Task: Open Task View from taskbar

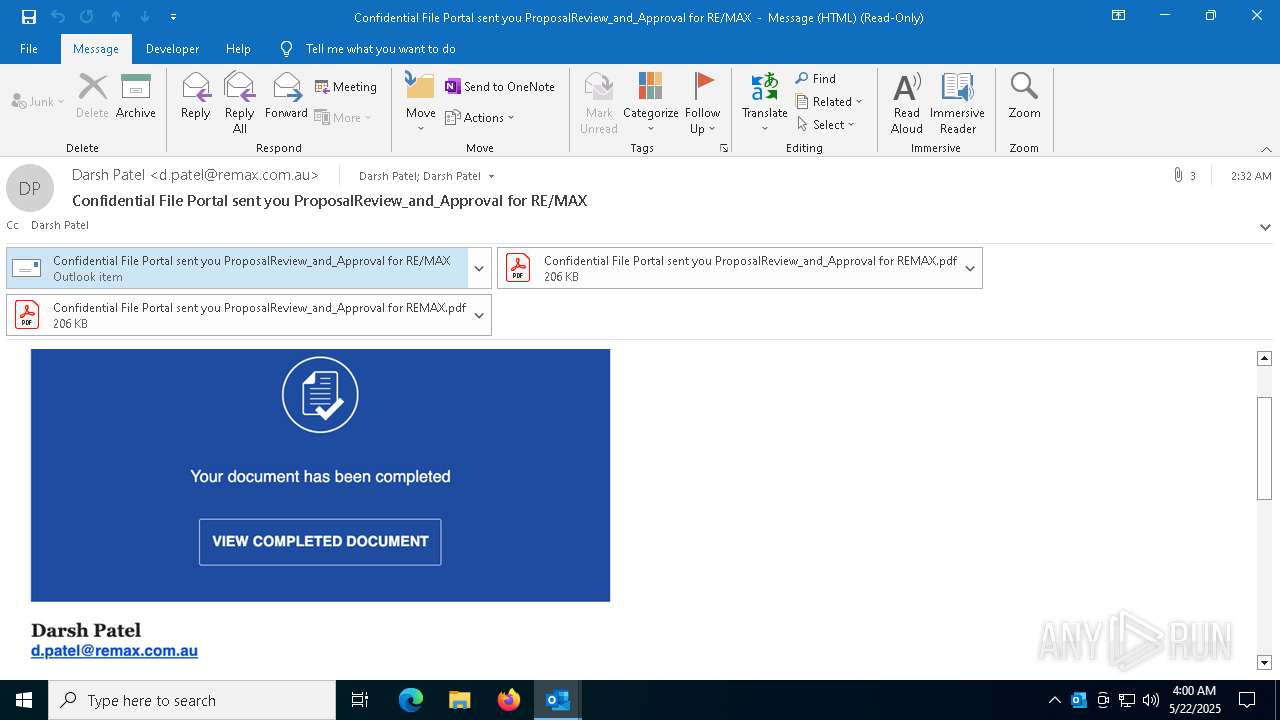Action: [360, 700]
